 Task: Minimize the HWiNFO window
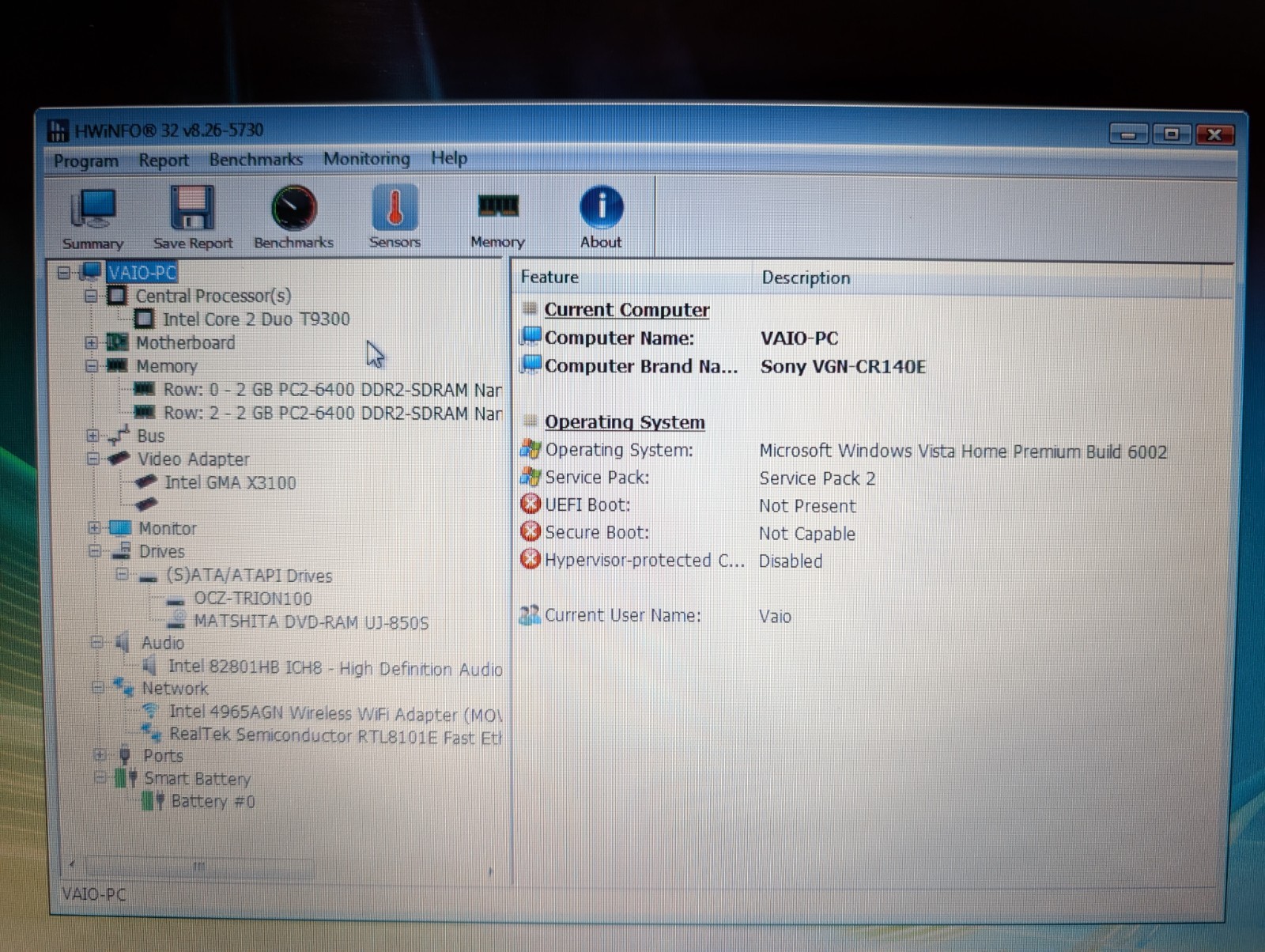point(1127,134)
